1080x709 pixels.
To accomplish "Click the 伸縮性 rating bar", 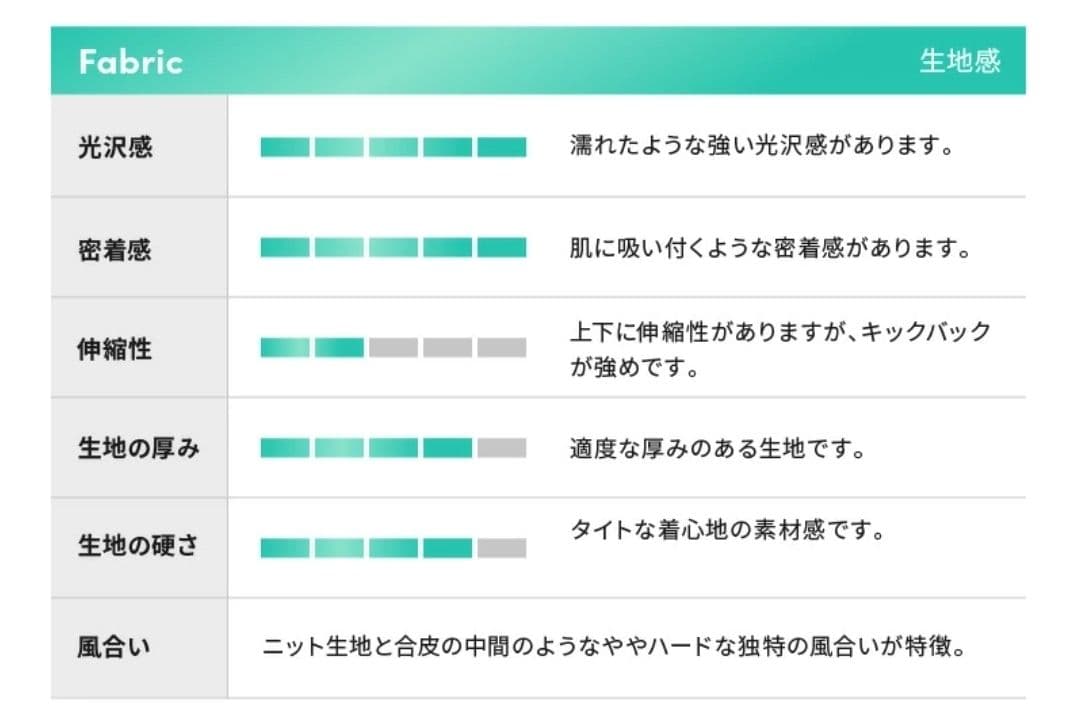I will point(393,348).
